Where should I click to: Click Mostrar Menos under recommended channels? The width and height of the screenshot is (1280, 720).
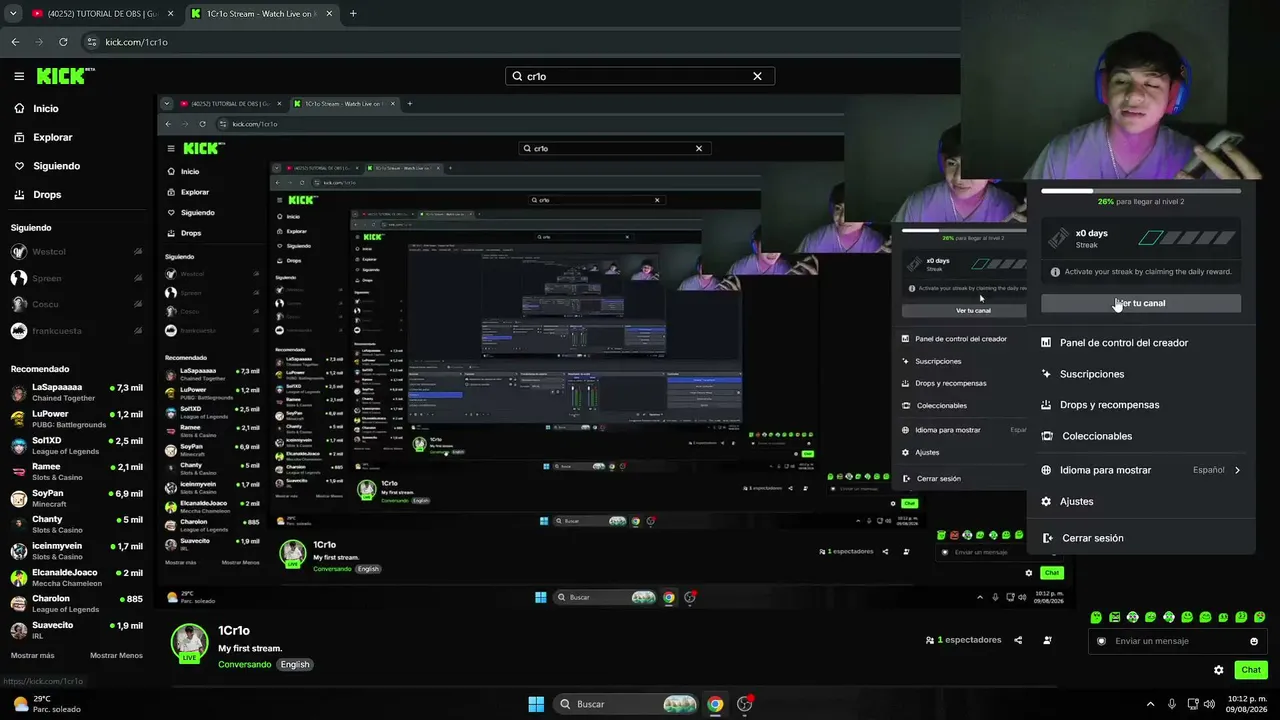(116, 656)
